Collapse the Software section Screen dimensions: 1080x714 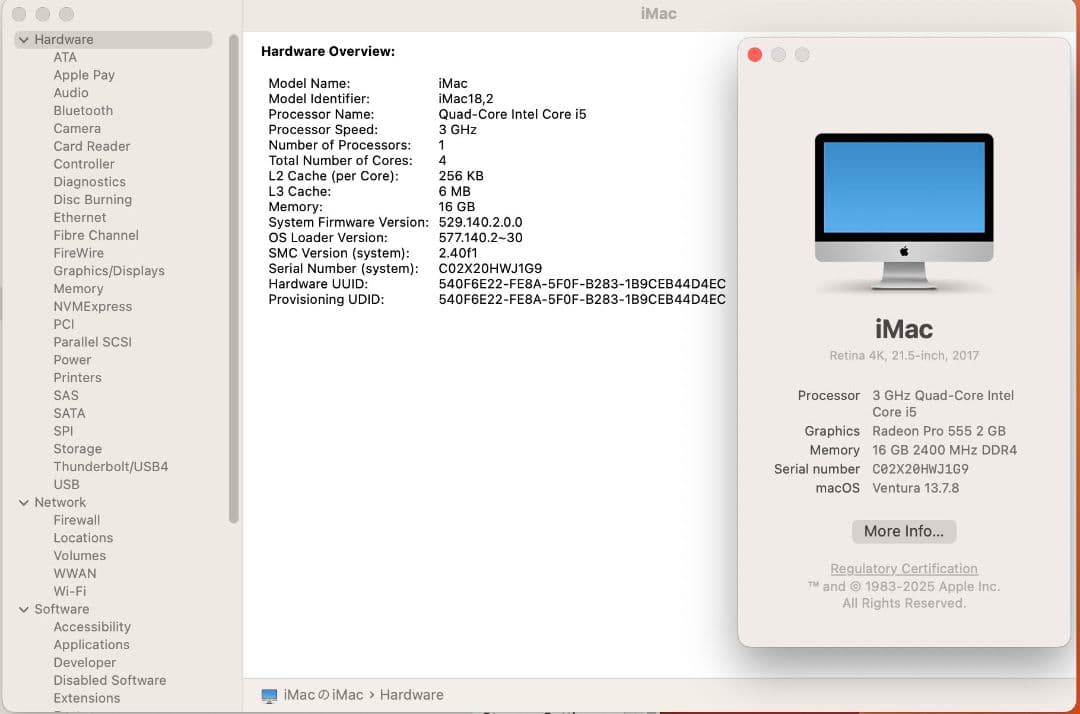click(x=23, y=609)
